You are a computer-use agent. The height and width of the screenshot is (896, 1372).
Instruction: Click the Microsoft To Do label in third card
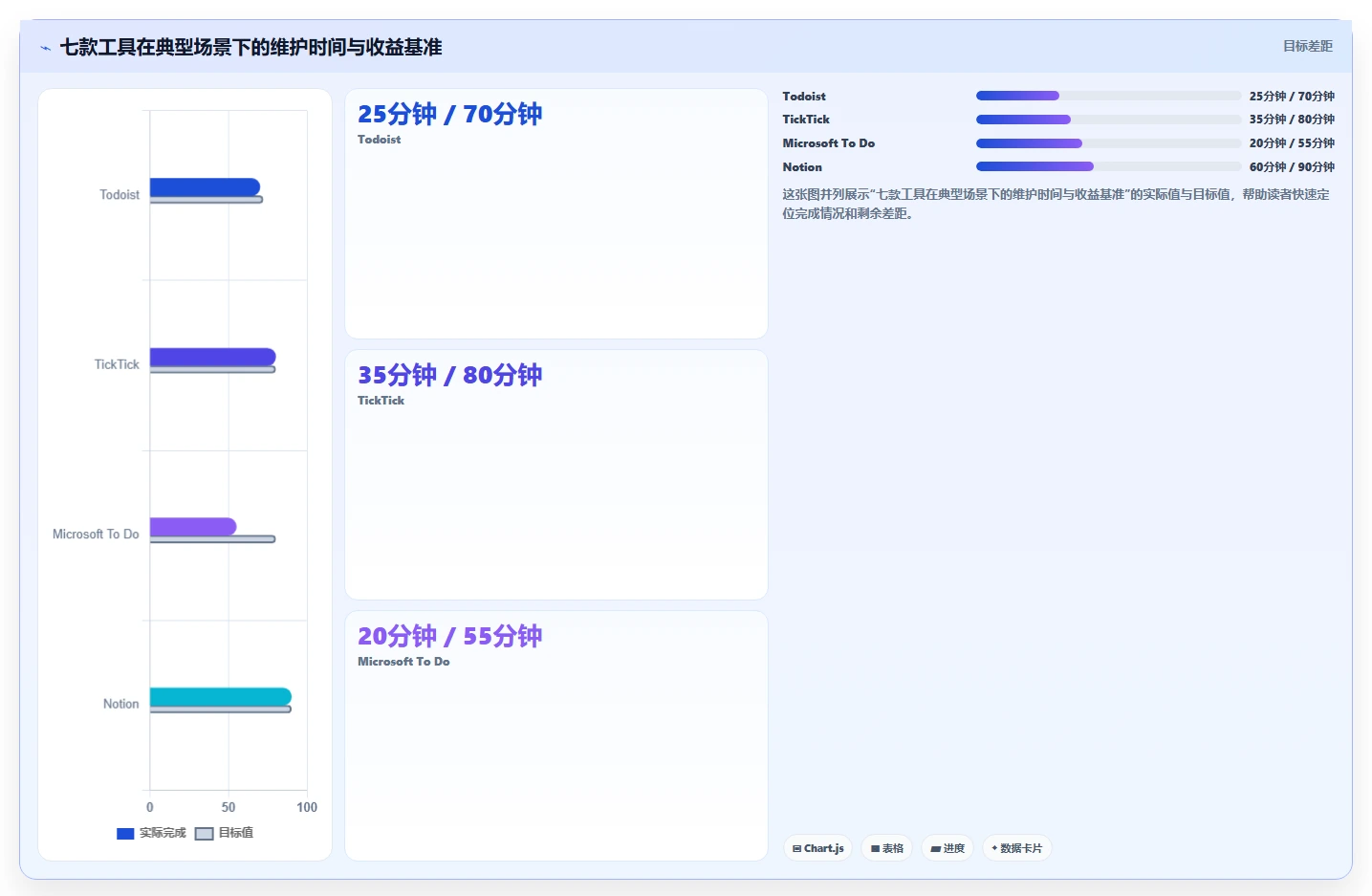pos(403,662)
